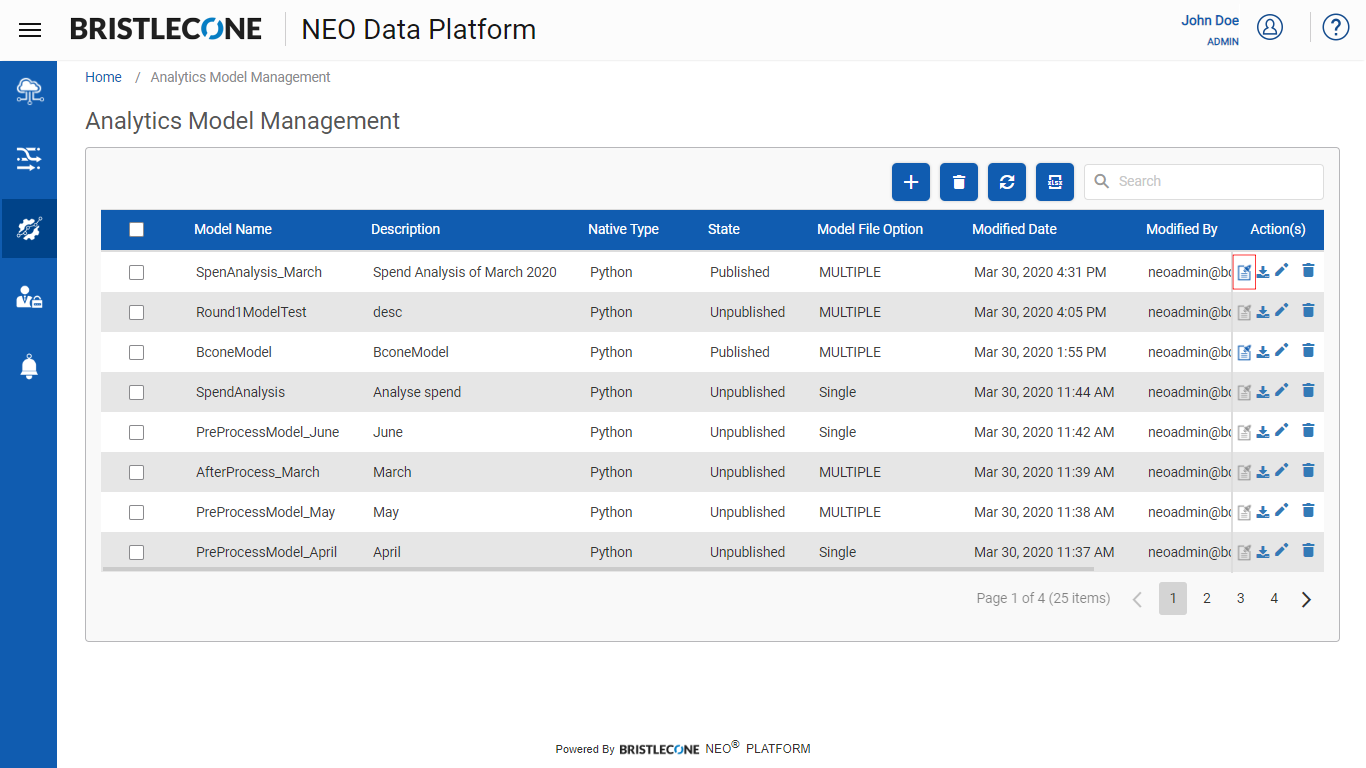Refresh the model list

1007,182
